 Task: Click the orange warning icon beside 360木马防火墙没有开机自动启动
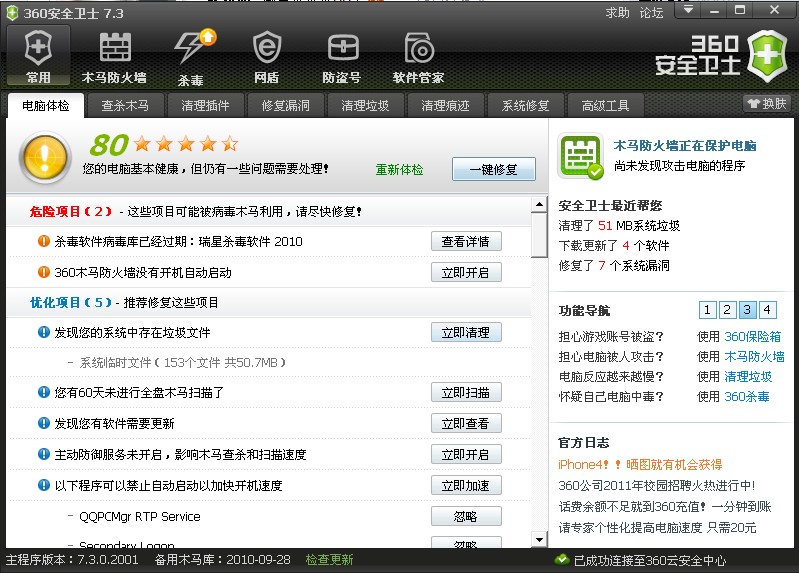44,272
